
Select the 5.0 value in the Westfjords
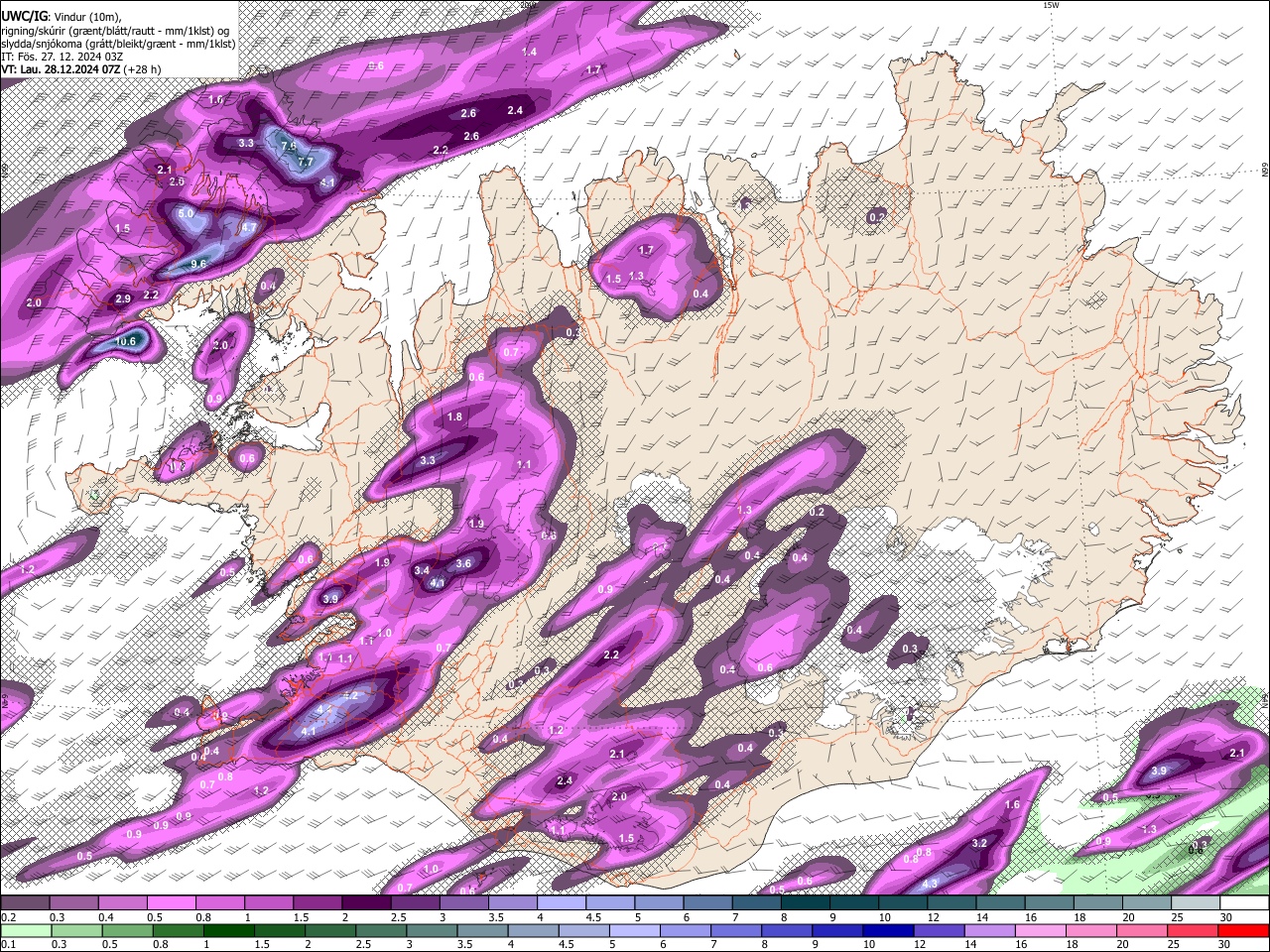[186, 213]
